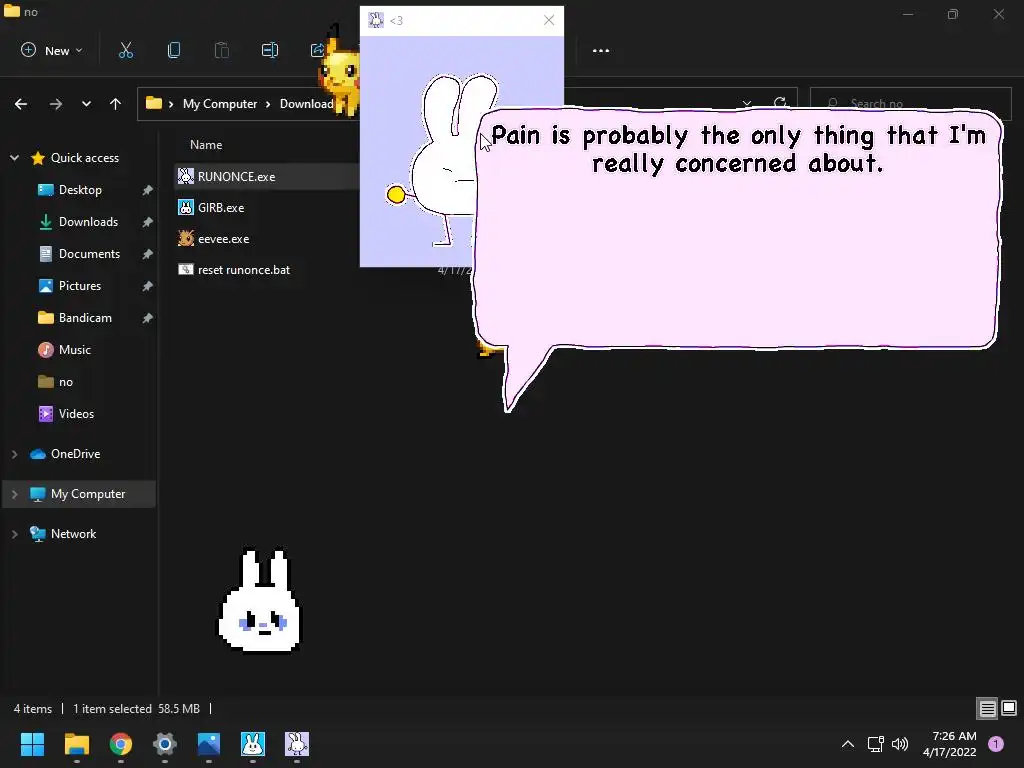Open Photos app in taskbar
This screenshot has height=768, width=1024.
tap(209, 744)
